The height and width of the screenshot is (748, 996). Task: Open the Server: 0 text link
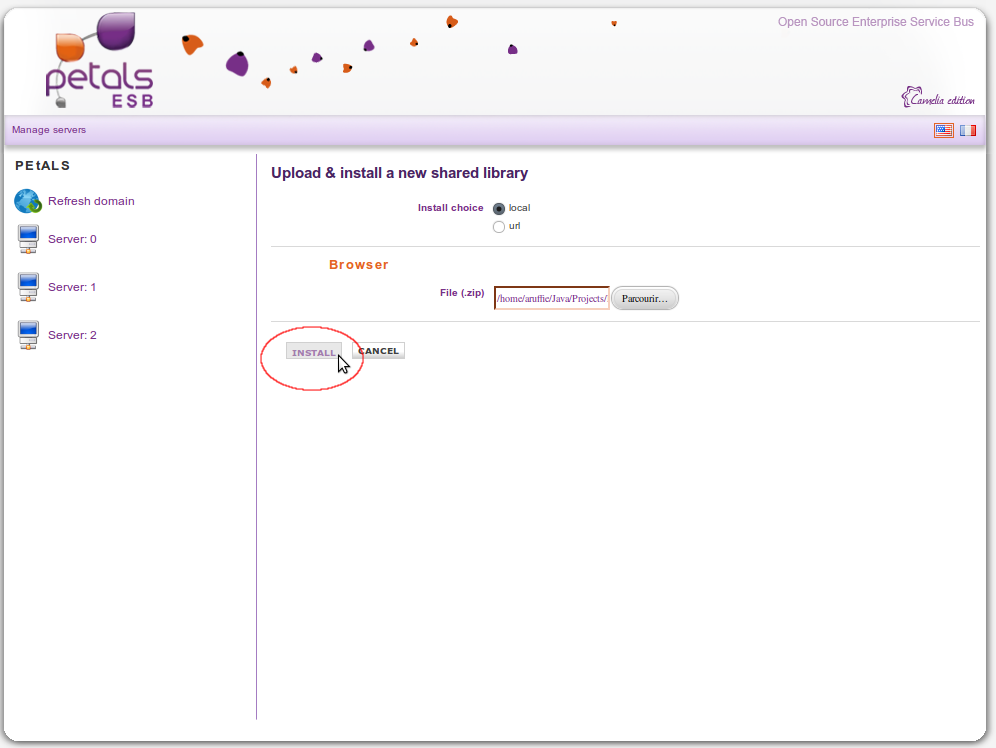point(72,239)
